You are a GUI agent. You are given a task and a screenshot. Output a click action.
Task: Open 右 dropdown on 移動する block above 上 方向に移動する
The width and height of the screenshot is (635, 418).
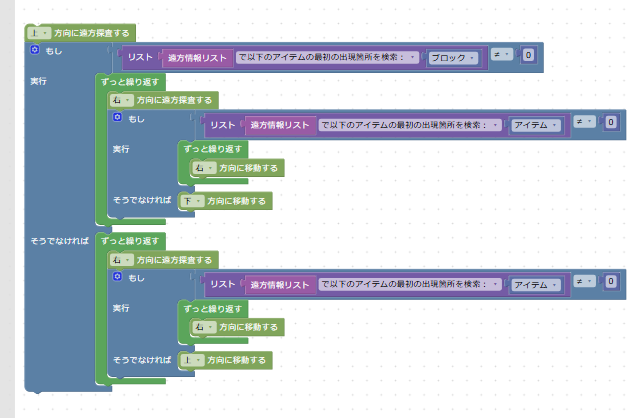[x=204, y=327]
